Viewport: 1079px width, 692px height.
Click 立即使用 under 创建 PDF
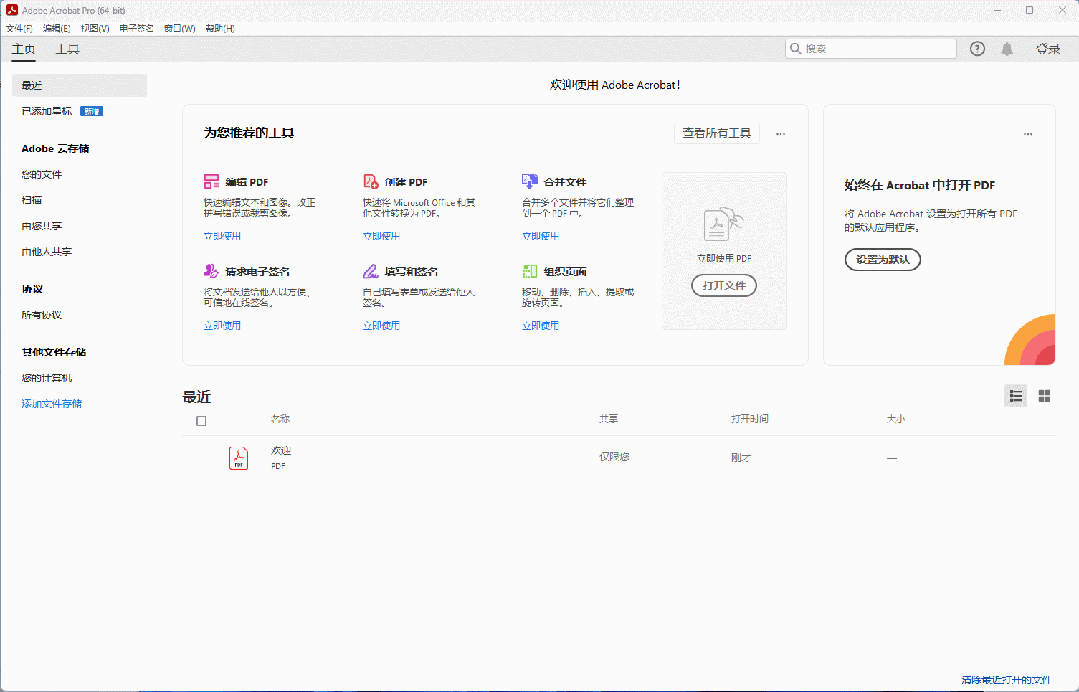click(x=381, y=236)
